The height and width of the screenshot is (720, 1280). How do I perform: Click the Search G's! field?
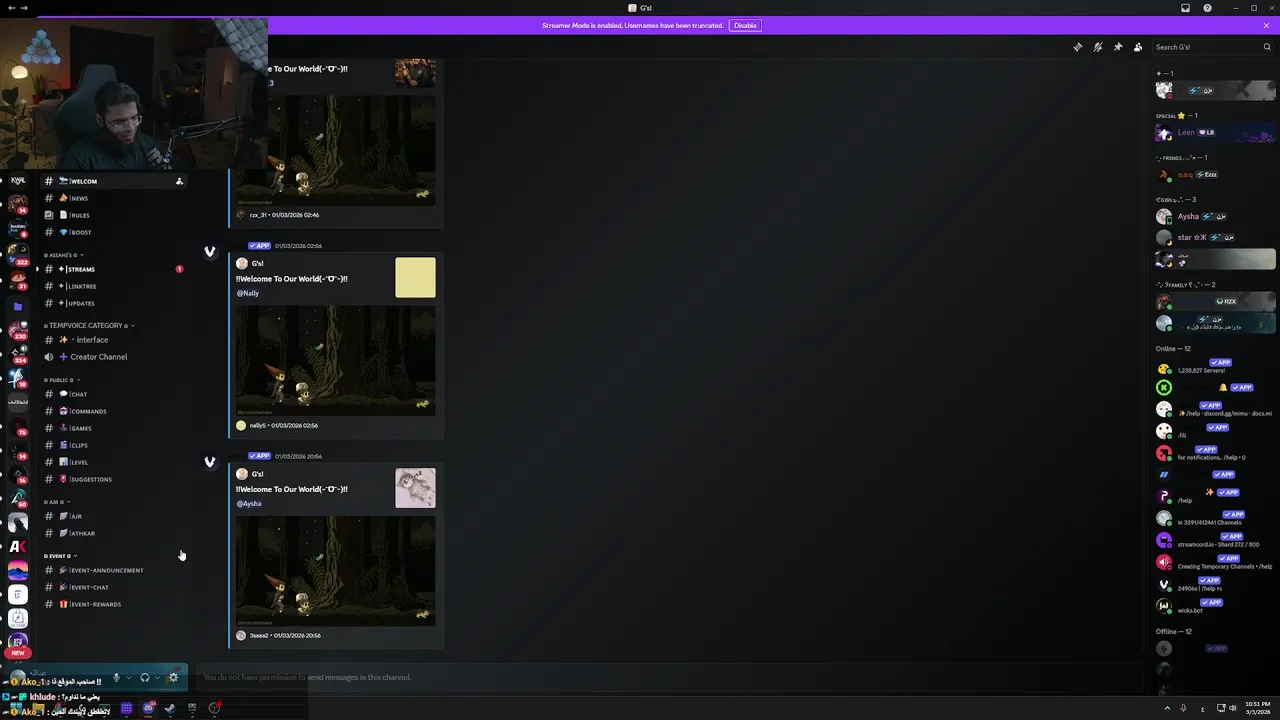tap(1213, 47)
